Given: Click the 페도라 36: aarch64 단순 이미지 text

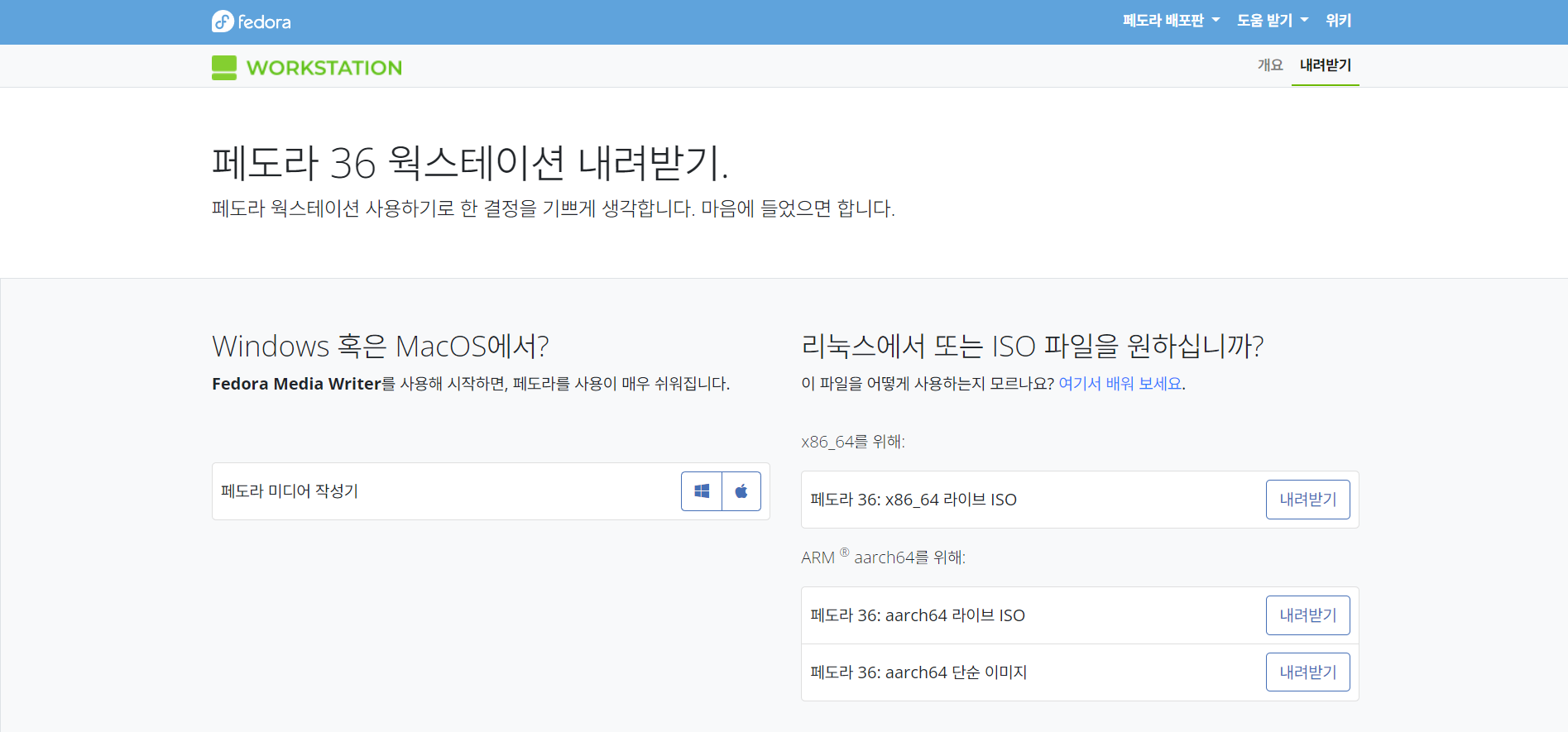Looking at the screenshot, I should (918, 672).
